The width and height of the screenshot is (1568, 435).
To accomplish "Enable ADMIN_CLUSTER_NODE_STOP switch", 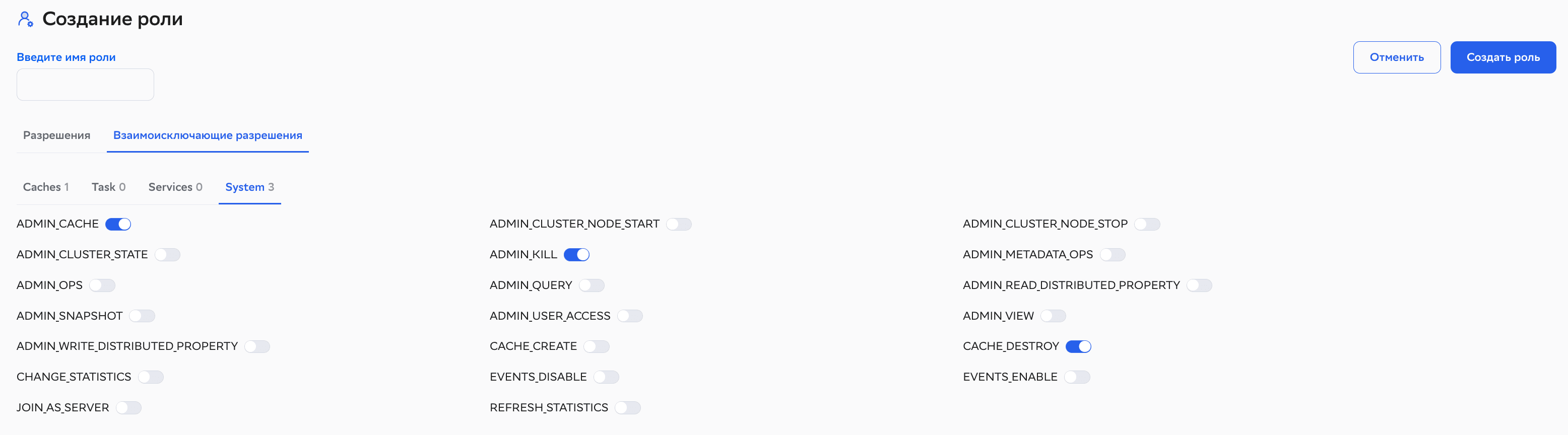I will tap(1147, 224).
